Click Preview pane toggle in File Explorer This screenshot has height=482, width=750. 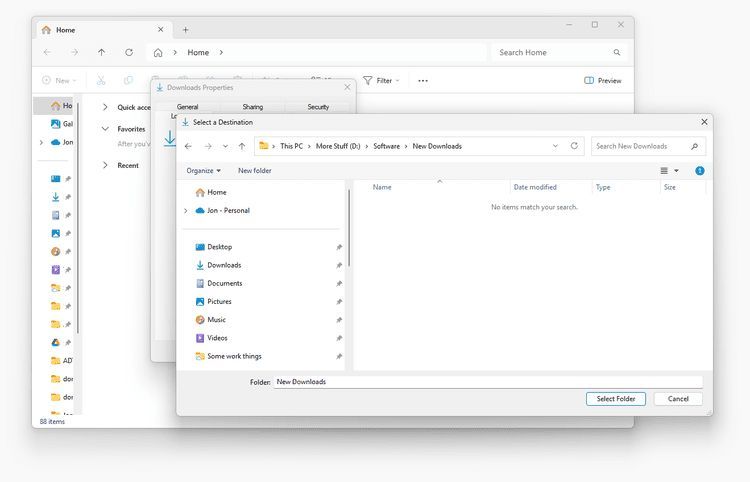pyautogui.click(x=603, y=80)
